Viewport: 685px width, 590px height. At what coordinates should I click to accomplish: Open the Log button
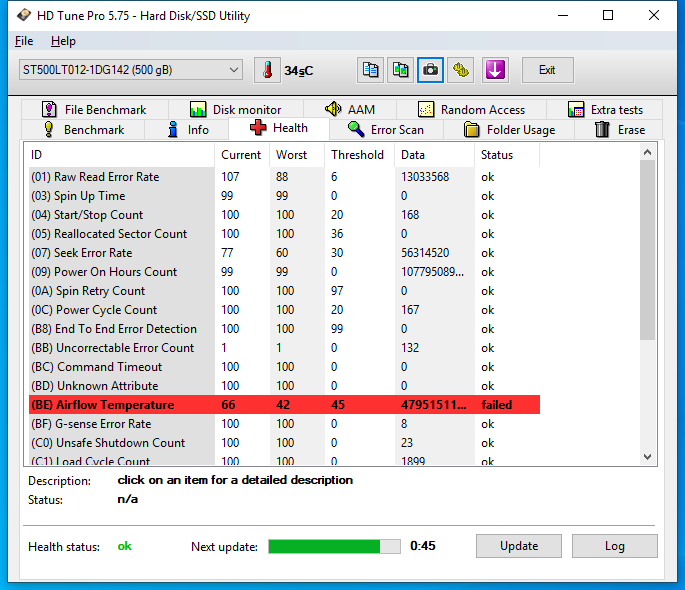point(614,546)
